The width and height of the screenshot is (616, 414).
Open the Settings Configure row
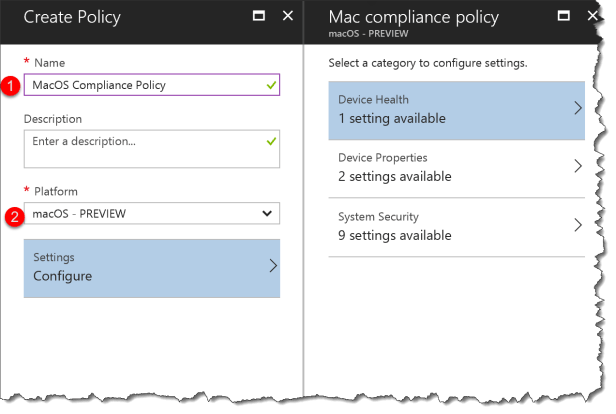[x=150, y=267]
